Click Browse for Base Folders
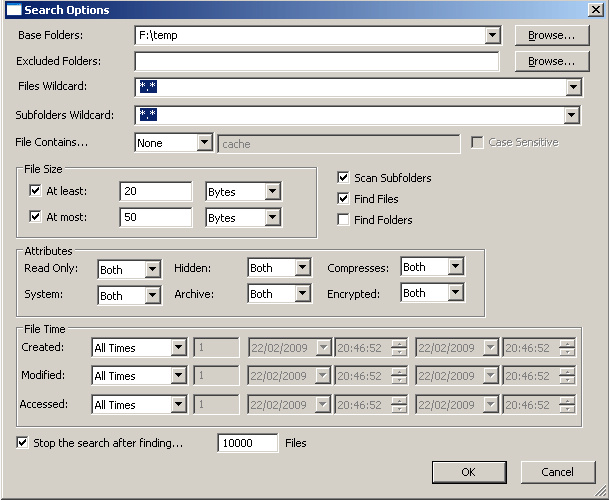This screenshot has height=500, width=609. pyautogui.click(x=552, y=35)
